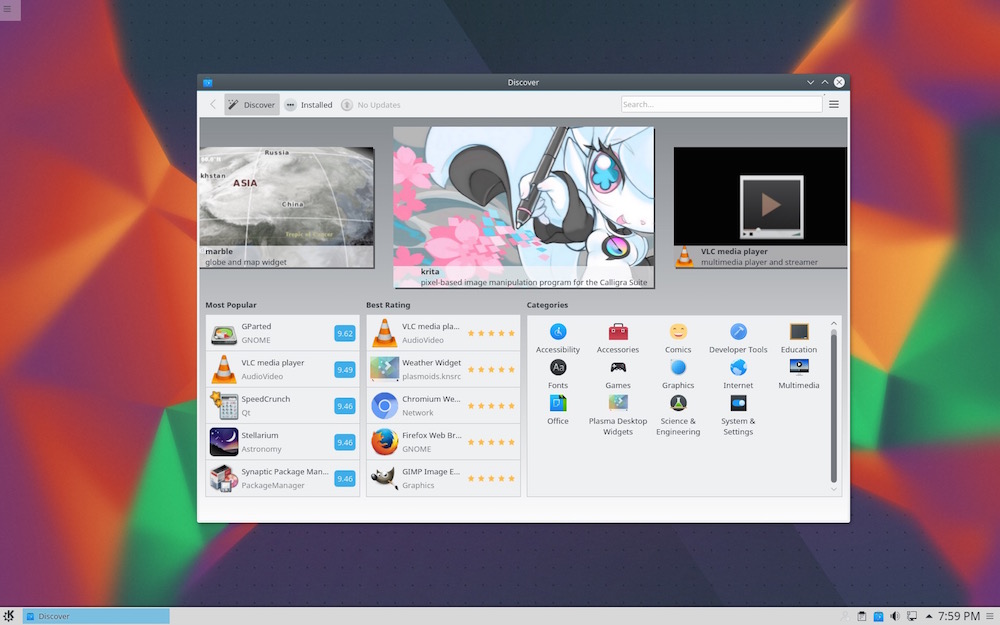
Task: Click the Categories scroll-up arrow
Action: (x=834, y=323)
